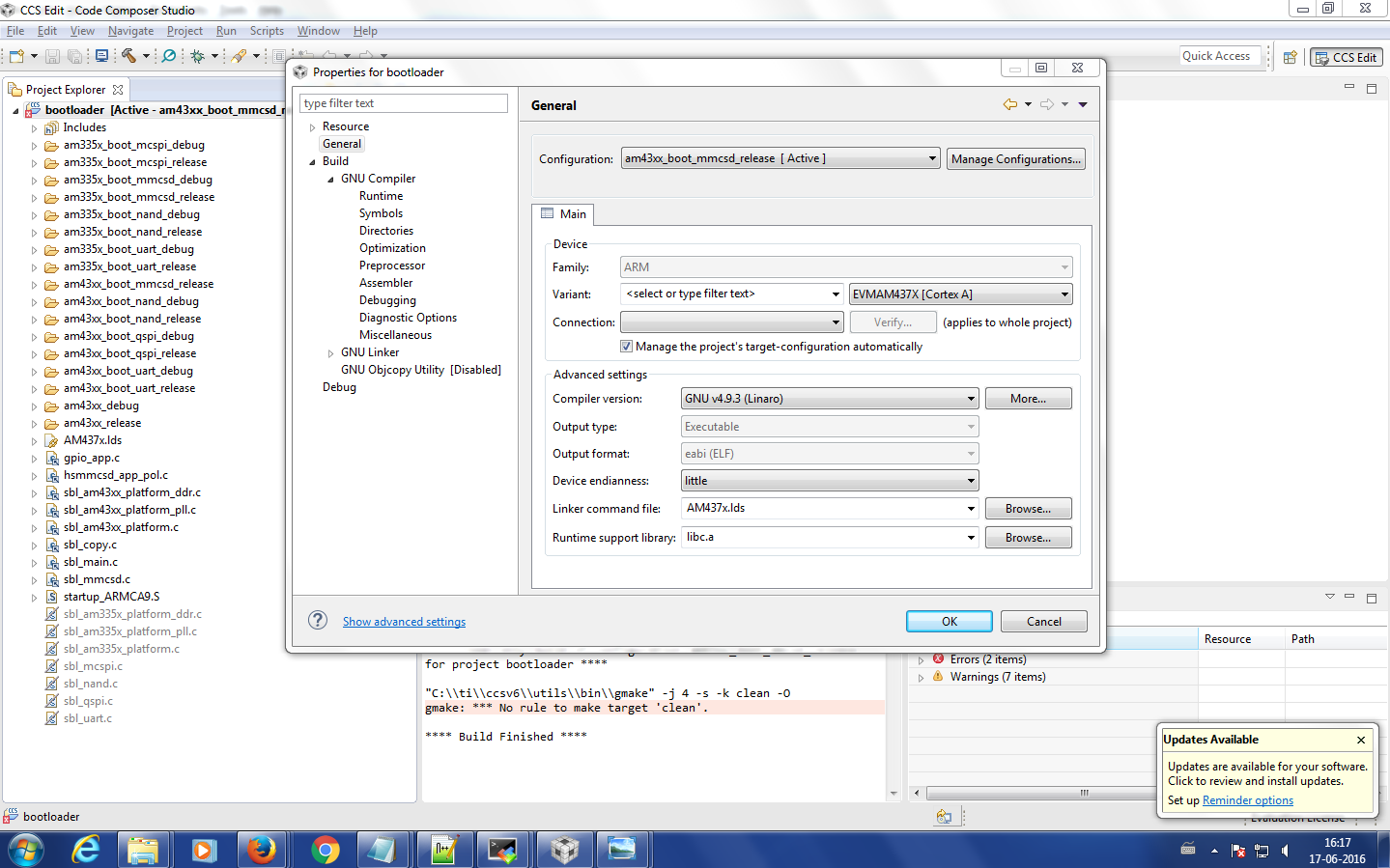
Task: Click Manage Configurations button
Action: pos(1016,158)
